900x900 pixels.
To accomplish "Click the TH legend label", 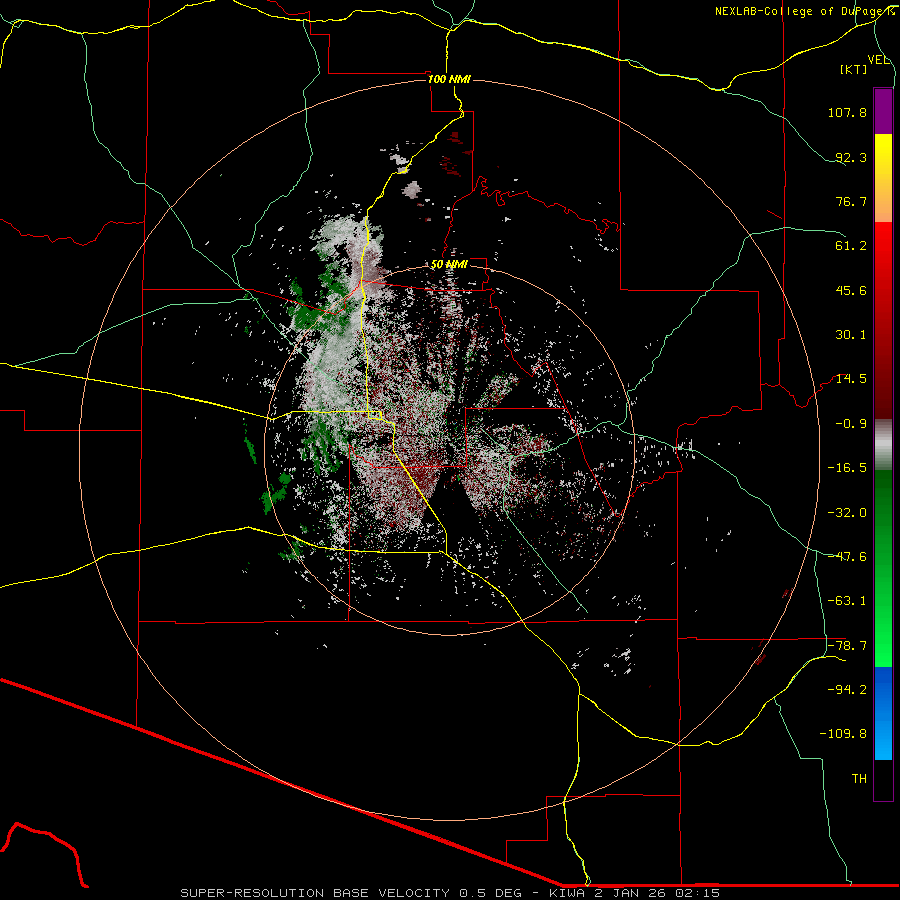I will pos(859,779).
